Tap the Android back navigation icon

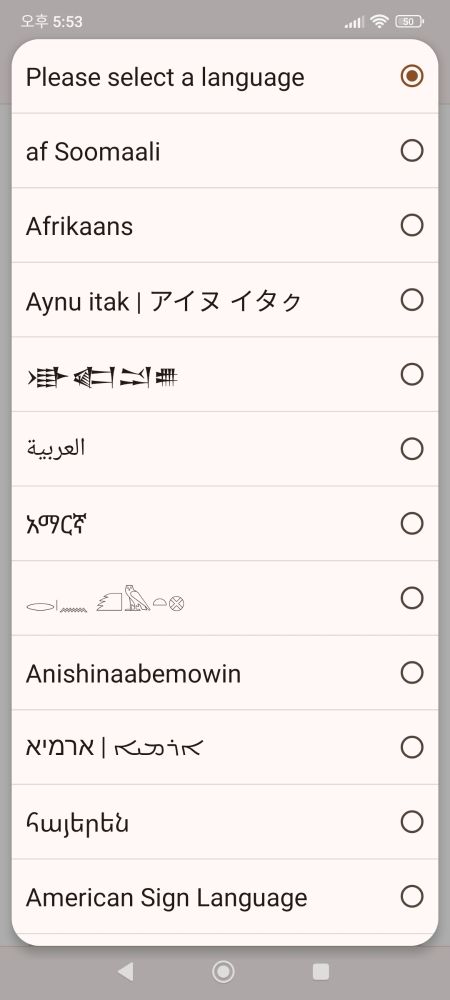[x=126, y=971]
